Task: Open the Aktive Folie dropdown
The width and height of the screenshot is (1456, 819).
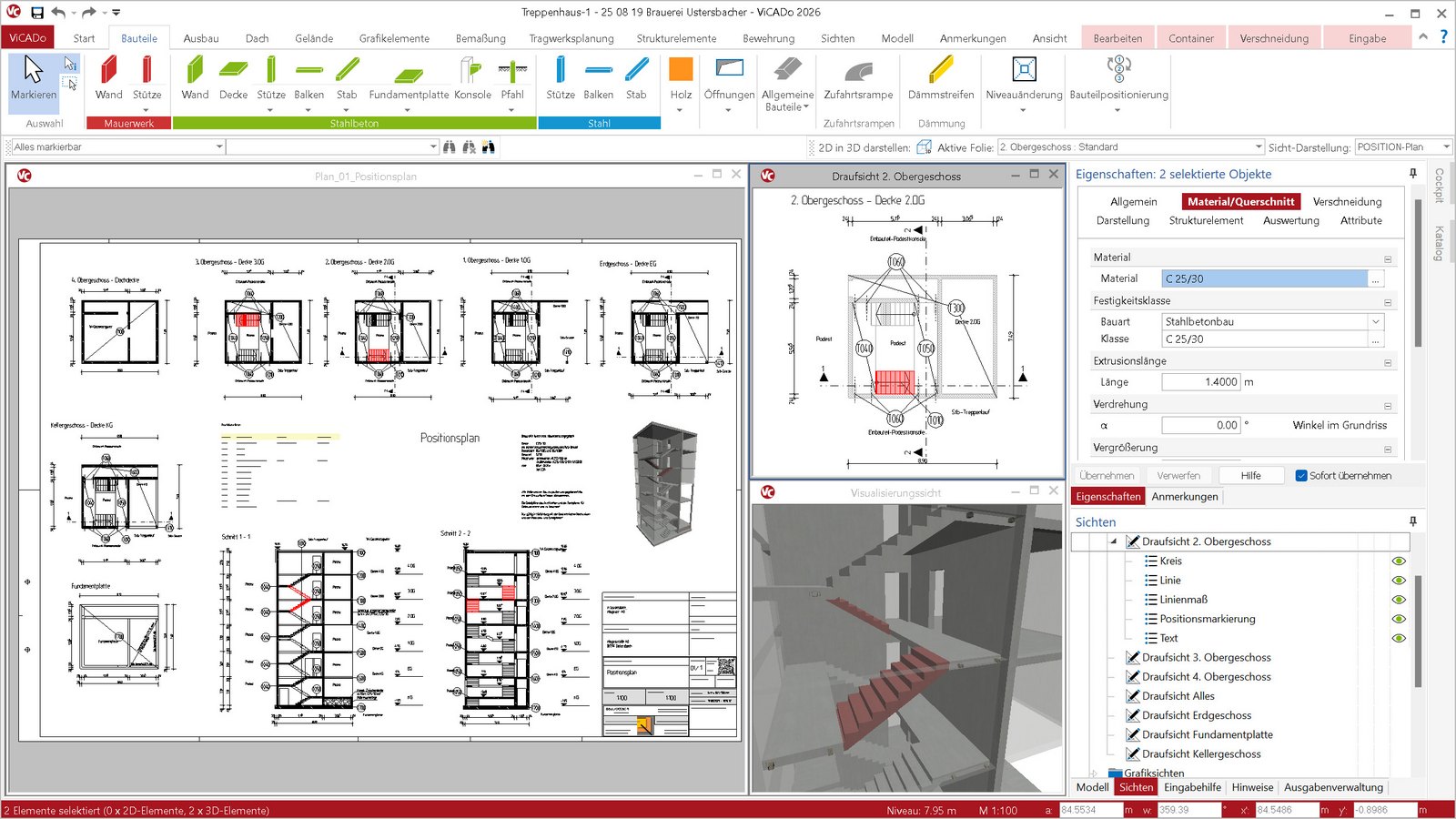Action: pyautogui.click(x=1259, y=147)
